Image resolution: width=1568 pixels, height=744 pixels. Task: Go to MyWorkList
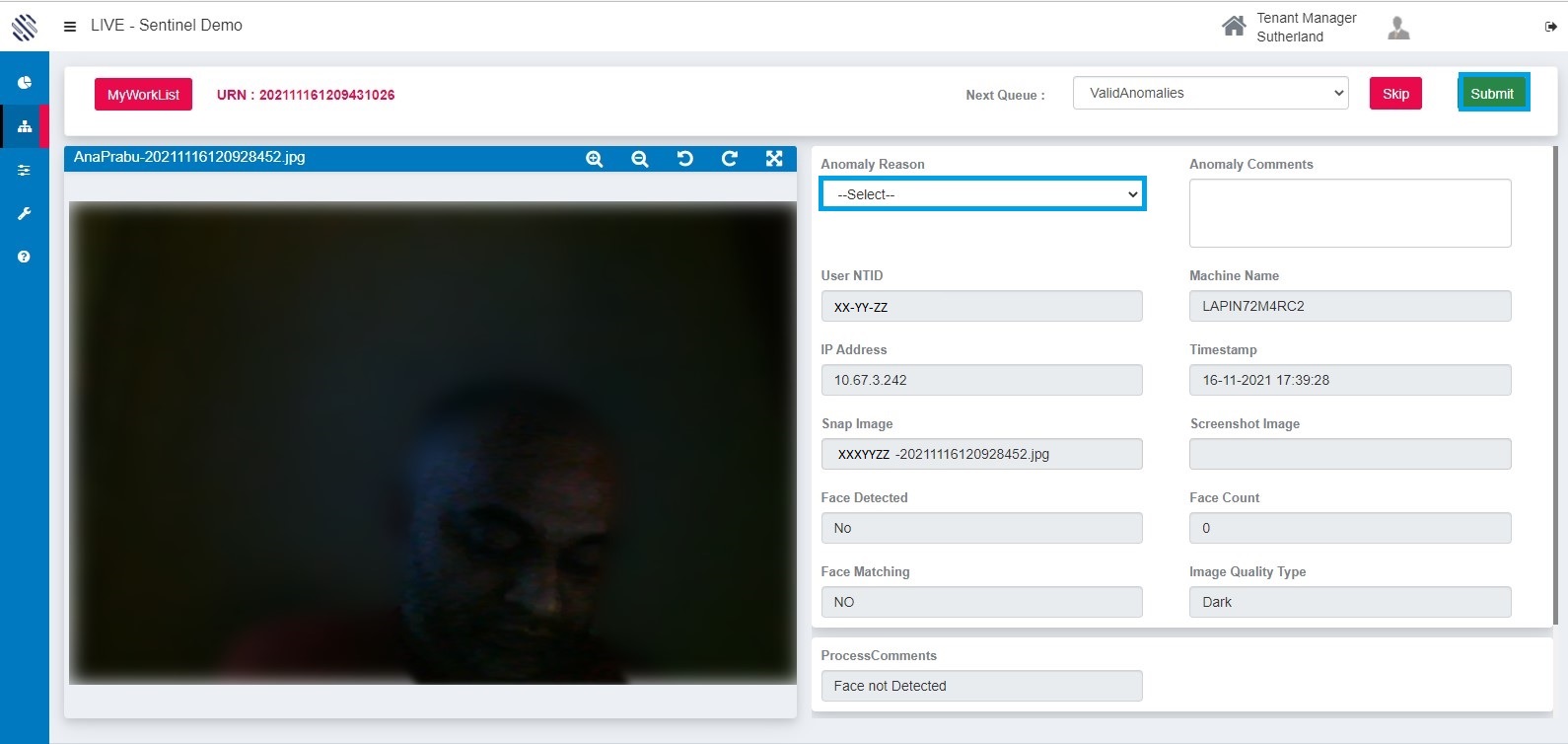[x=143, y=95]
